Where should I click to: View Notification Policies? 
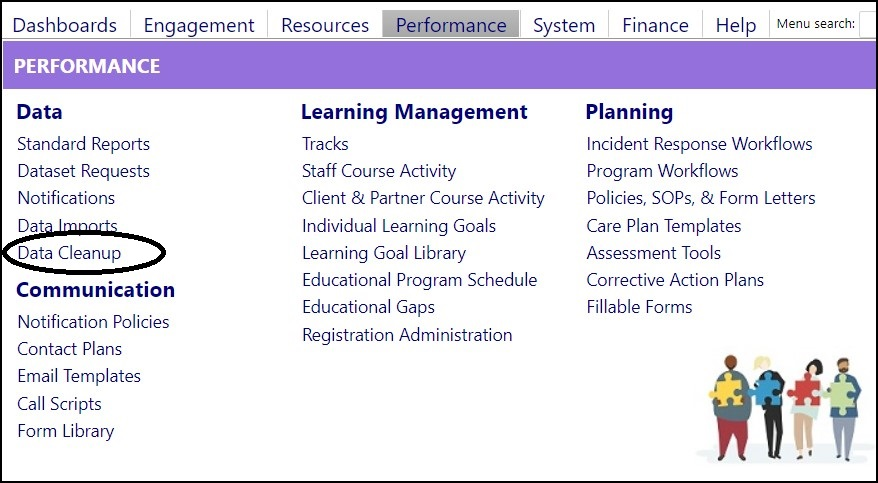[94, 322]
